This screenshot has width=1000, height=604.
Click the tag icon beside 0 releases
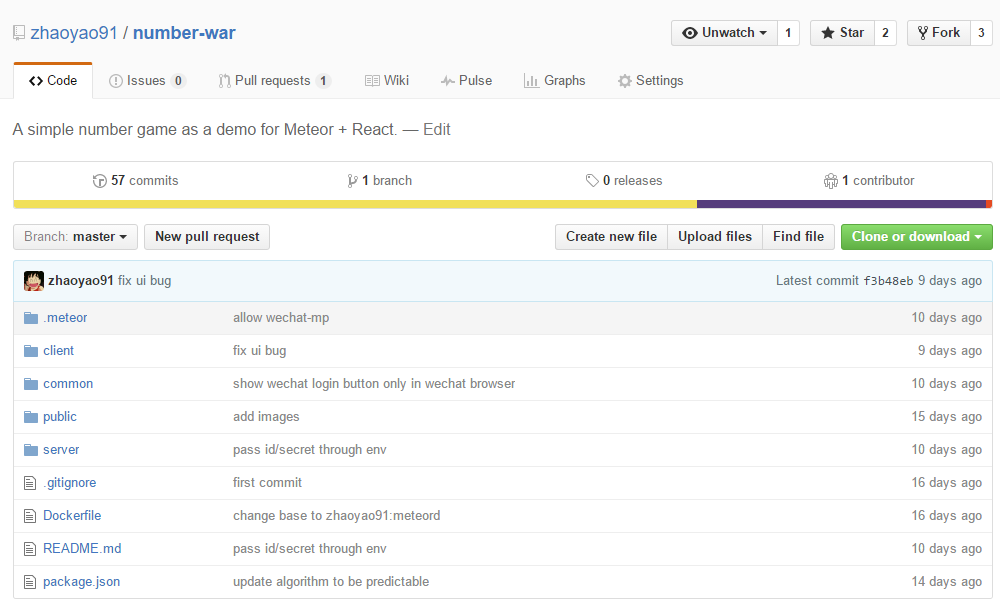(x=592, y=181)
